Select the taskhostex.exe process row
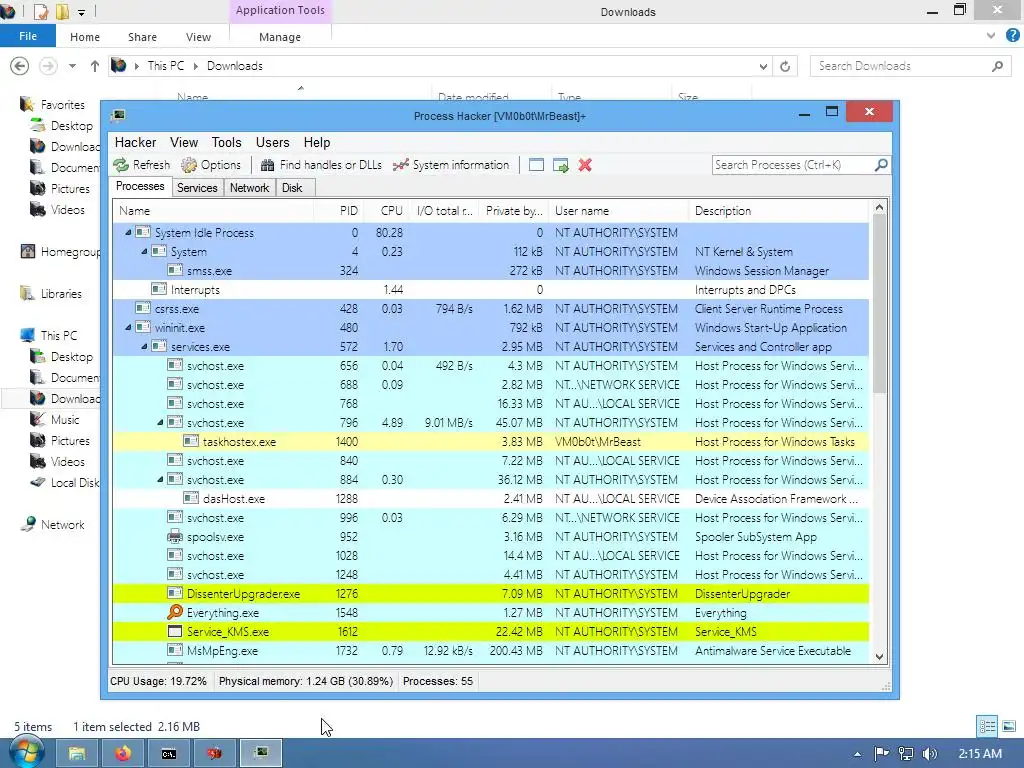The width and height of the screenshot is (1024, 768). pyautogui.click(x=491, y=441)
